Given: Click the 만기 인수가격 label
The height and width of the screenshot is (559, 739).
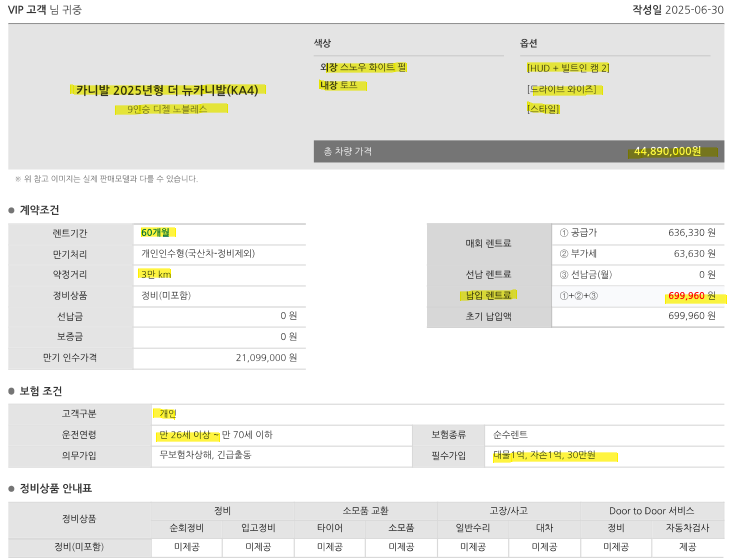Looking at the screenshot, I should (x=70, y=358).
